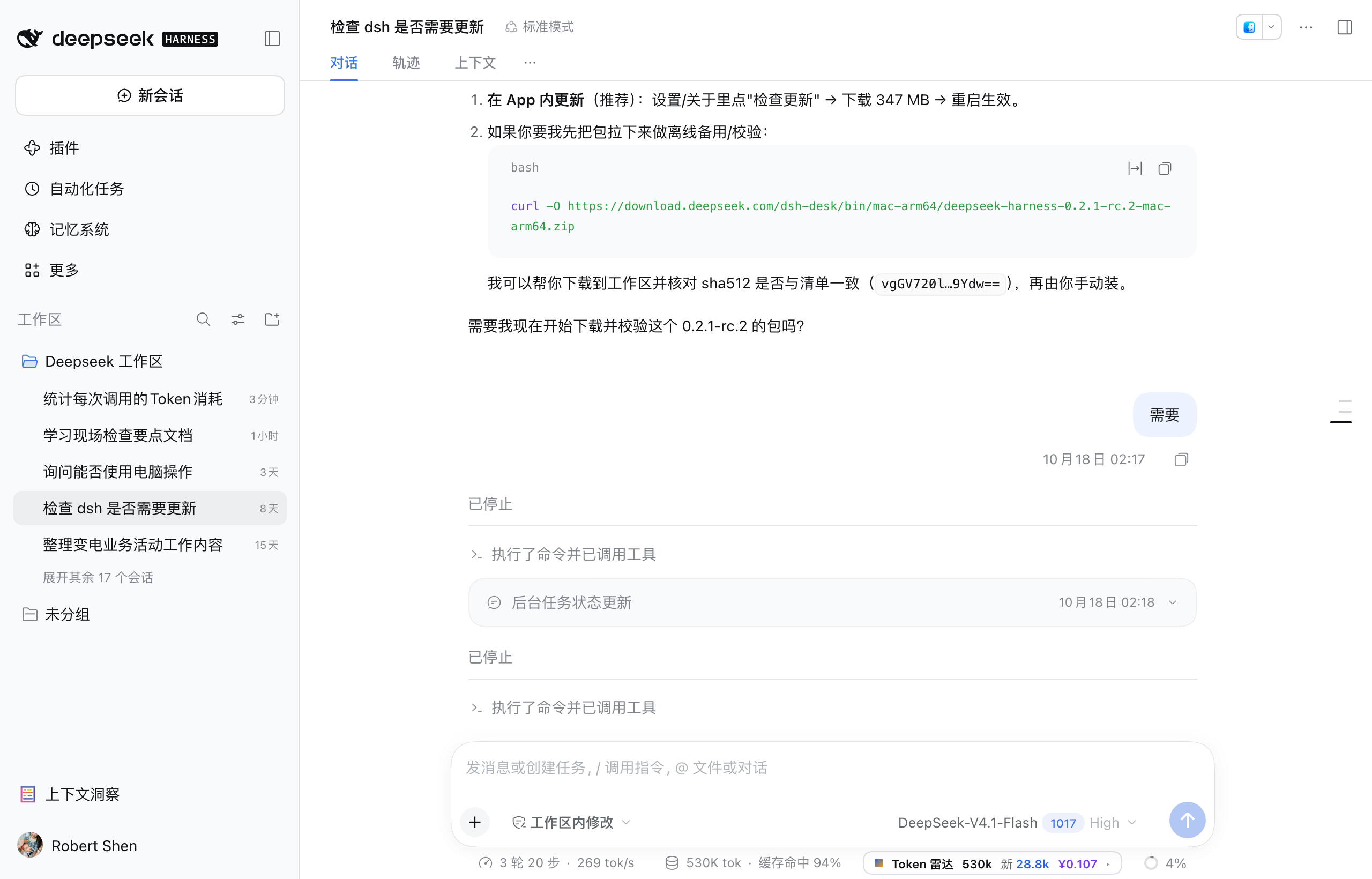
Task: Click the 标准模式 mode label
Action: [540, 27]
